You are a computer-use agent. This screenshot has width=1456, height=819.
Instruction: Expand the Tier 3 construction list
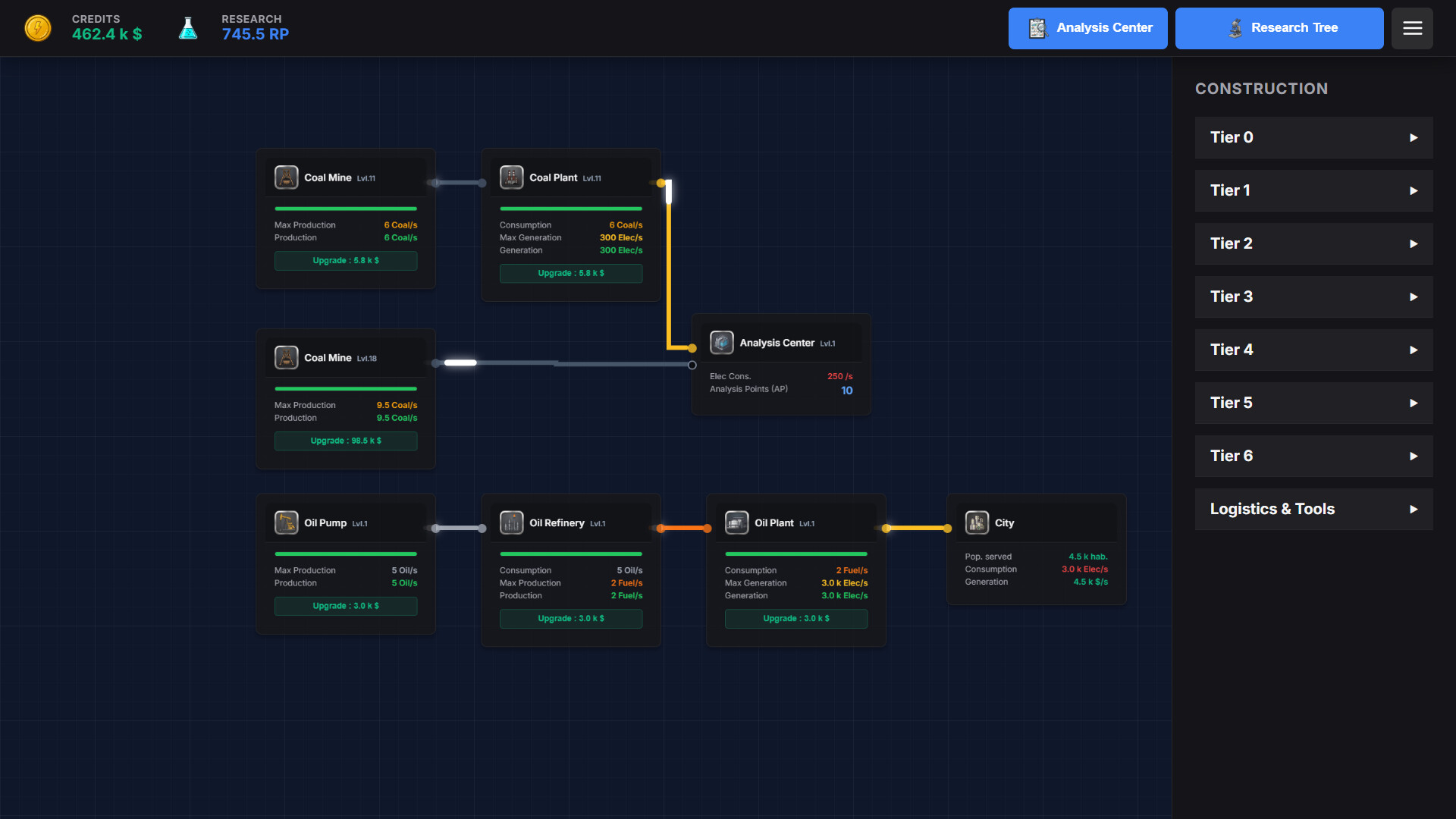[x=1313, y=297]
